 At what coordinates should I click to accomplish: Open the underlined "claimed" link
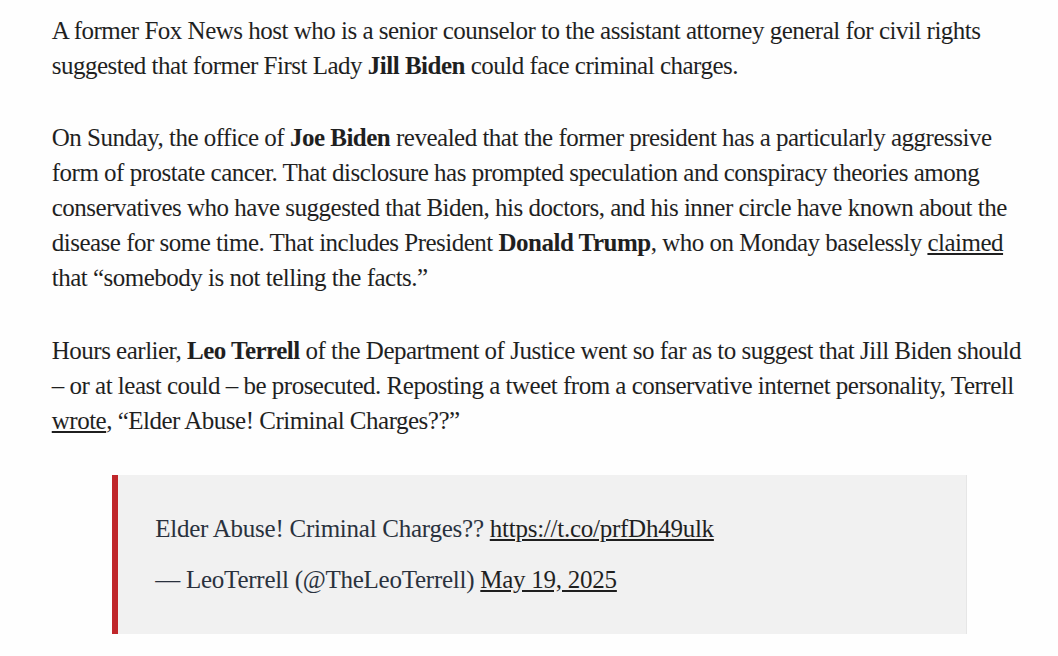coord(965,244)
